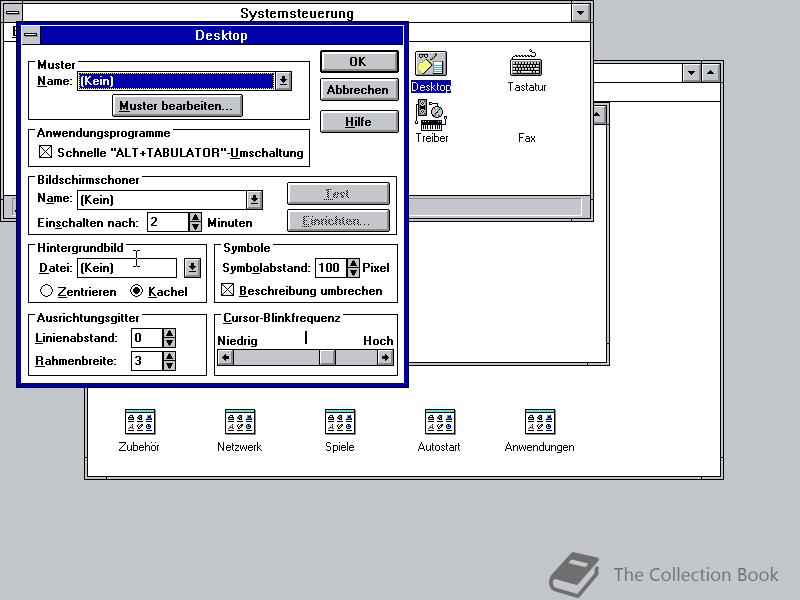Open the Systemsteuerung window system menu box
The height and width of the screenshot is (600, 800).
point(12,12)
